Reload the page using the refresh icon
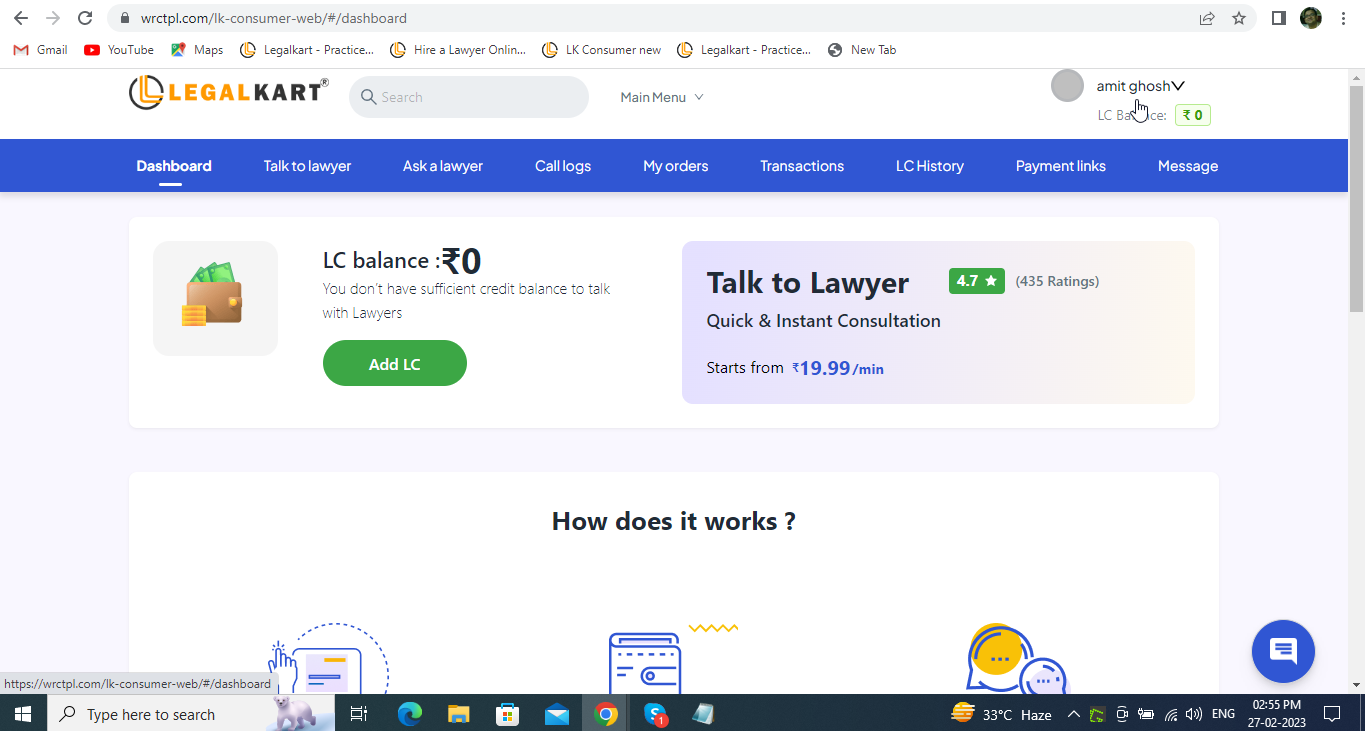Image resolution: width=1365 pixels, height=731 pixels. tap(85, 18)
